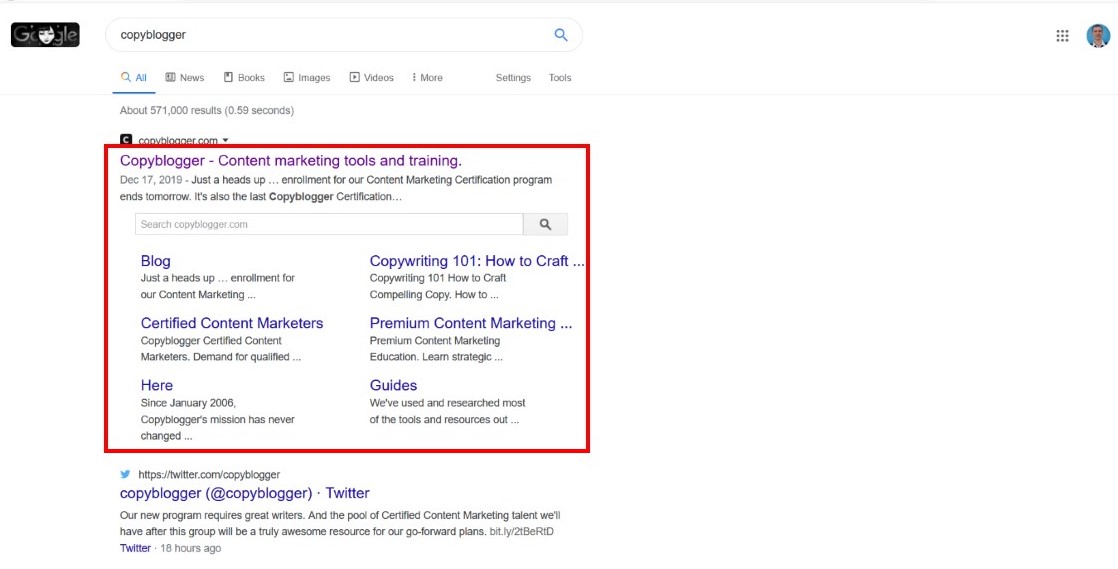The width and height of the screenshot is (1118, 569).
Task: Click the sitelinks search magnifier button
Action: point(545,225)
